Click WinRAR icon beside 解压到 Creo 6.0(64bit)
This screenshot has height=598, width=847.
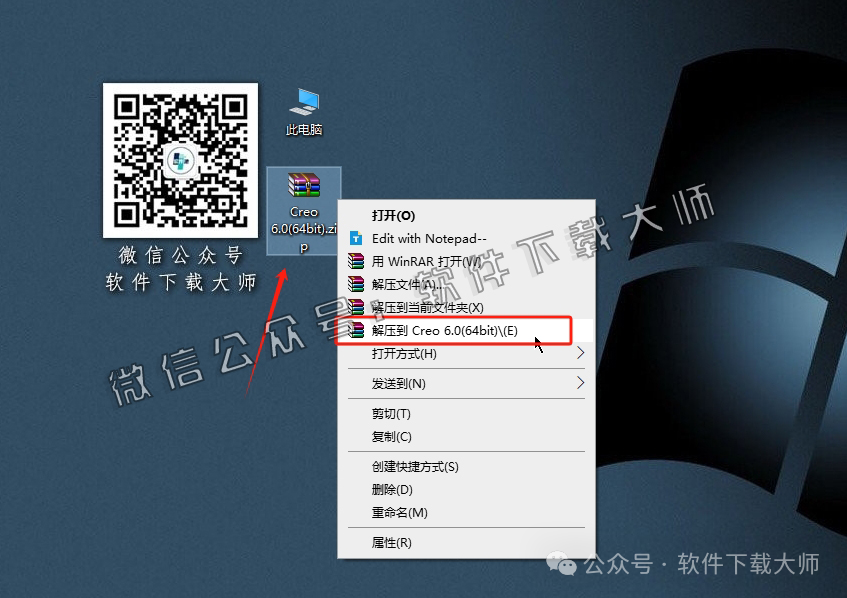pyautogui.click(x=356, y=330)
